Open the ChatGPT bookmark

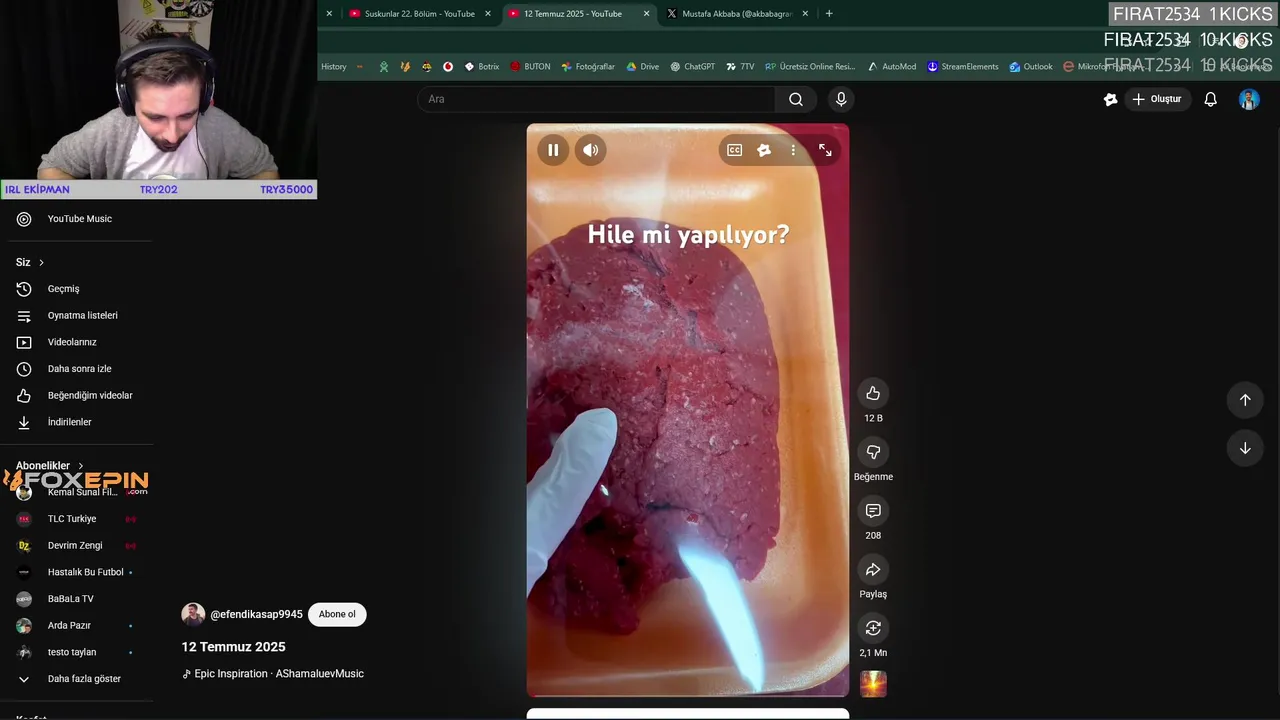(x=692, y=67)
